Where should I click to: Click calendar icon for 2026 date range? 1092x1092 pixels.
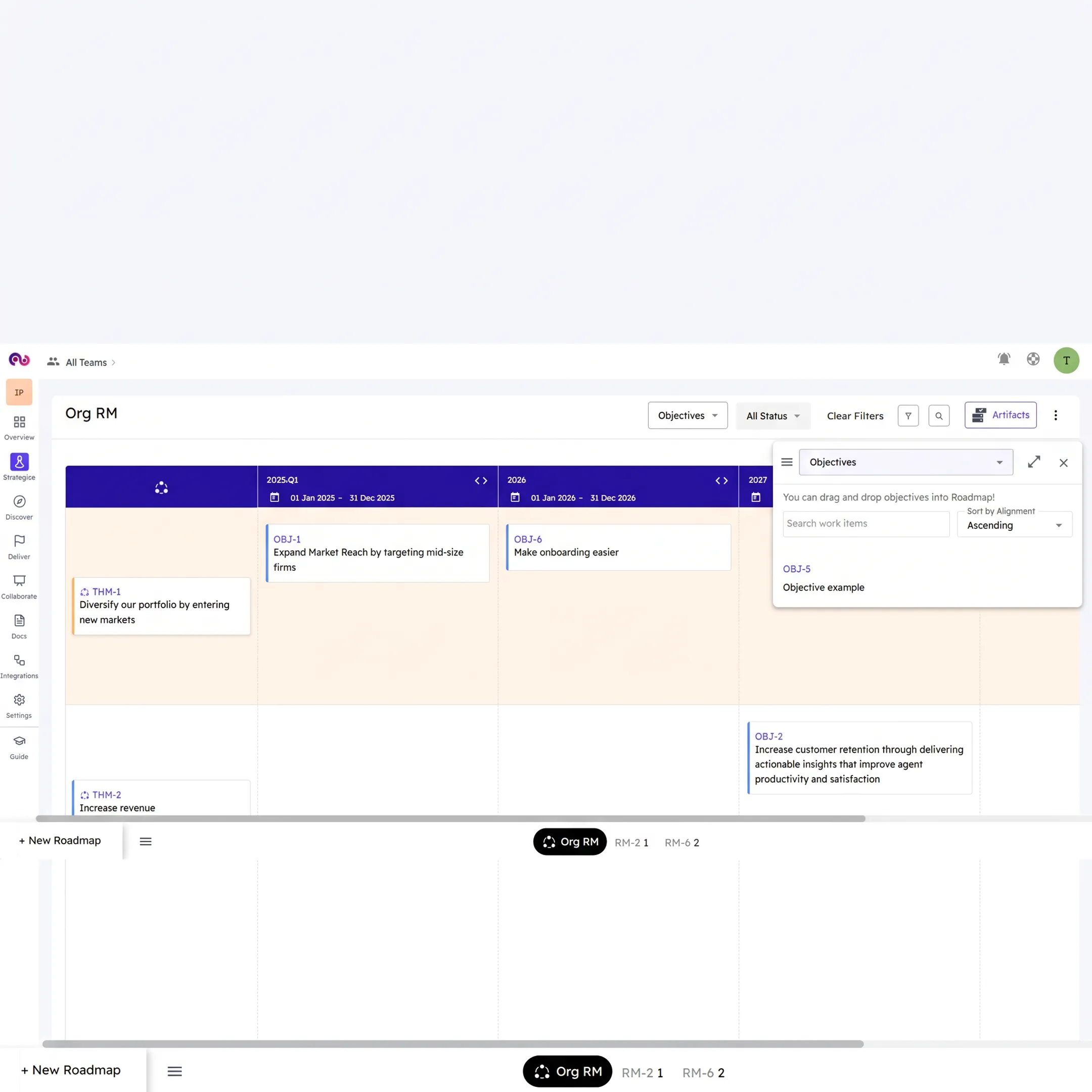[515, 497]
